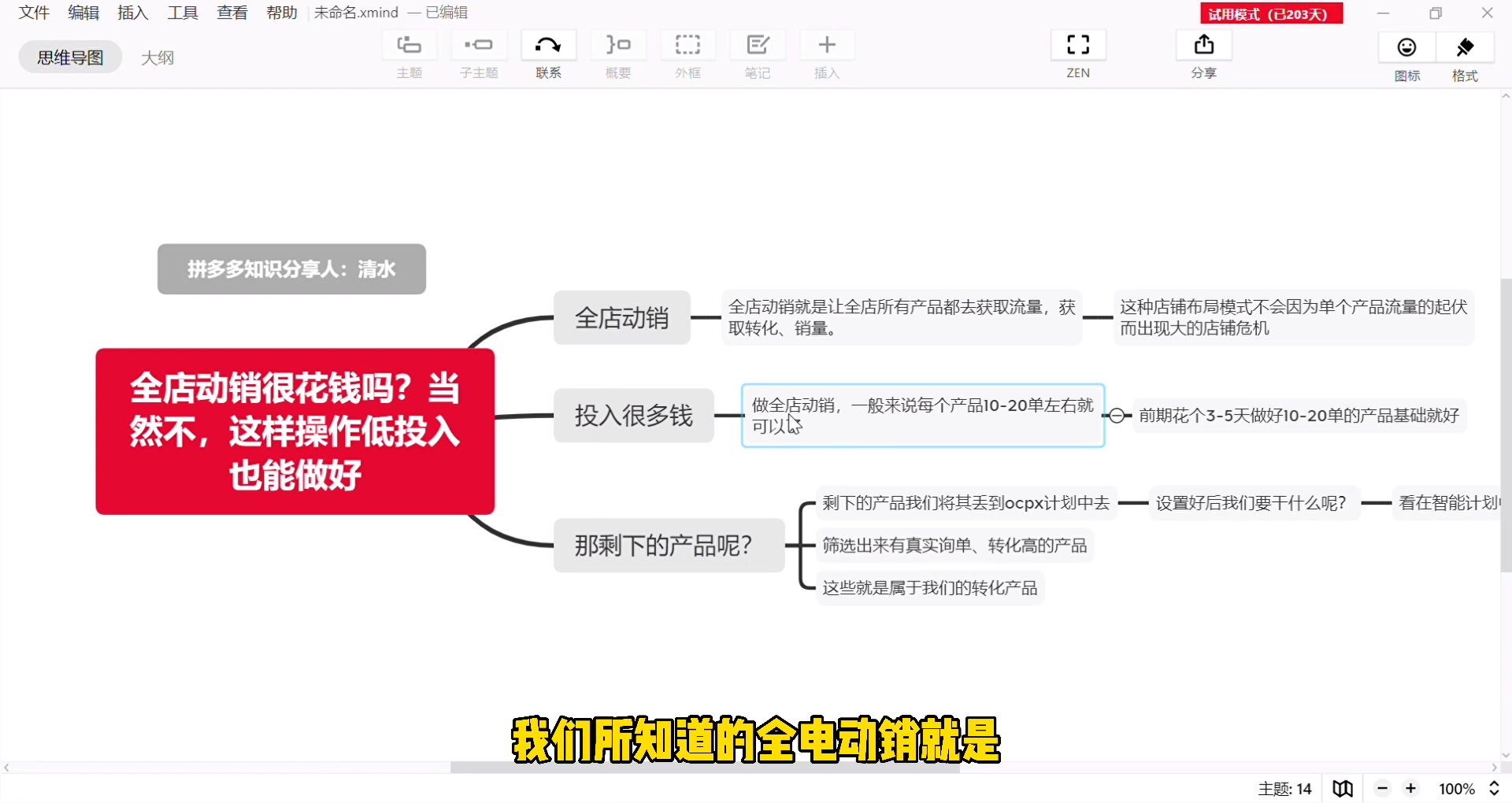Click the red 试用模式 trial badge
This screenshot has width=1512, height=803.
1271,13
